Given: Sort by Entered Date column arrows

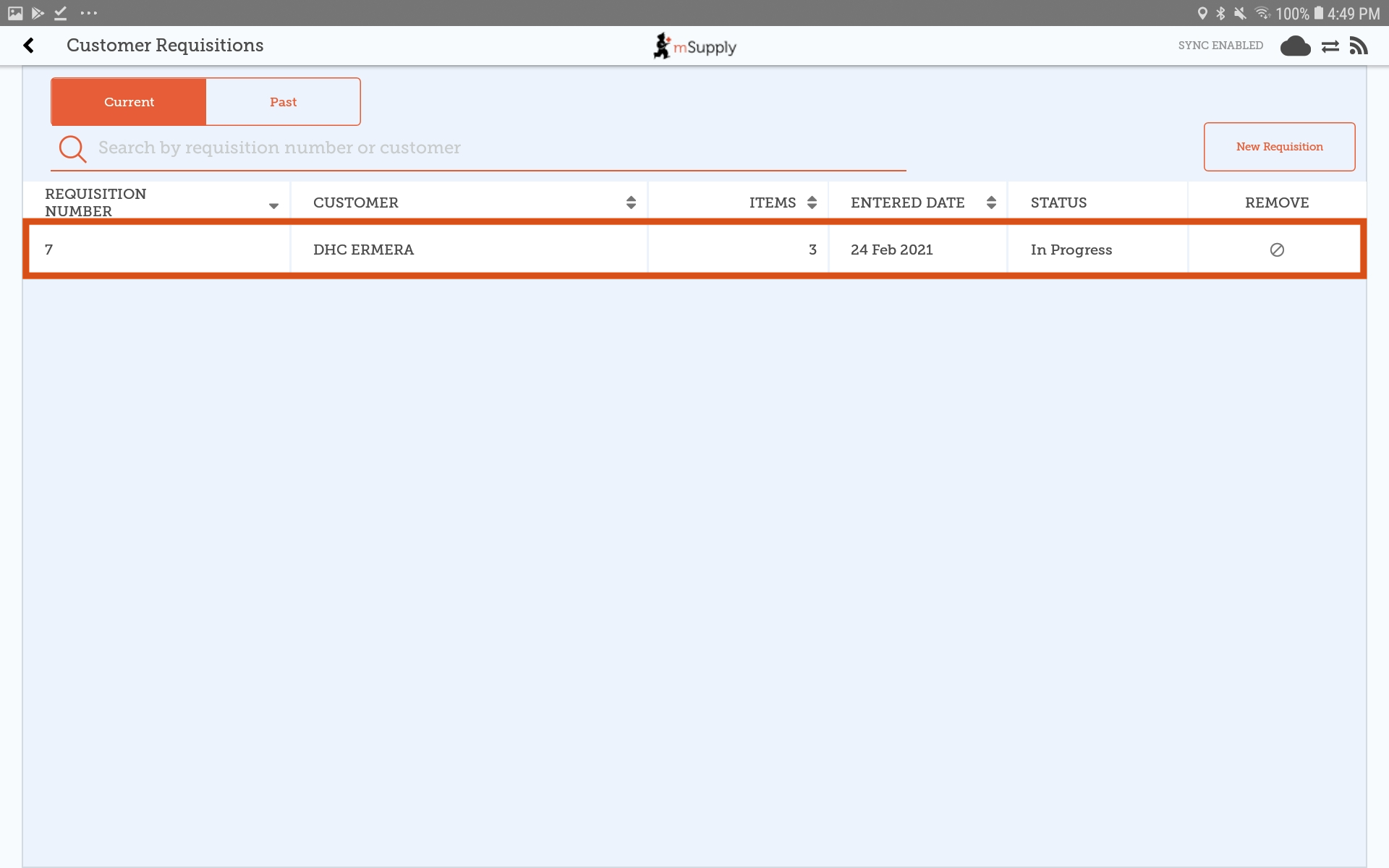Looking at the screenshot, I should pos(991,203).
